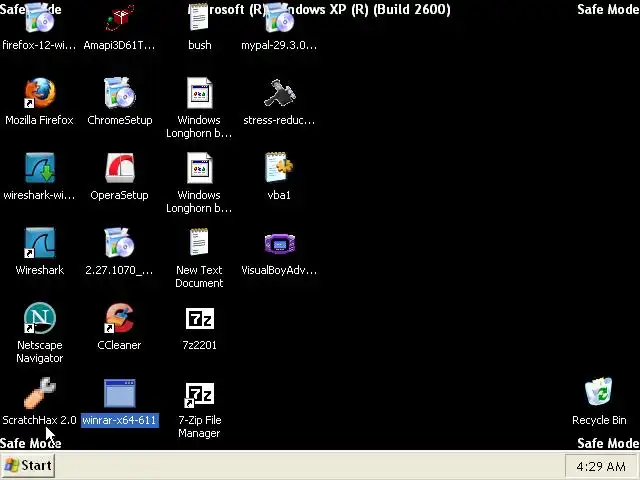The height and width of the screenshot is (480, 640).
Task: Click the CCleaner label text
Action: (x=119, y=345)
